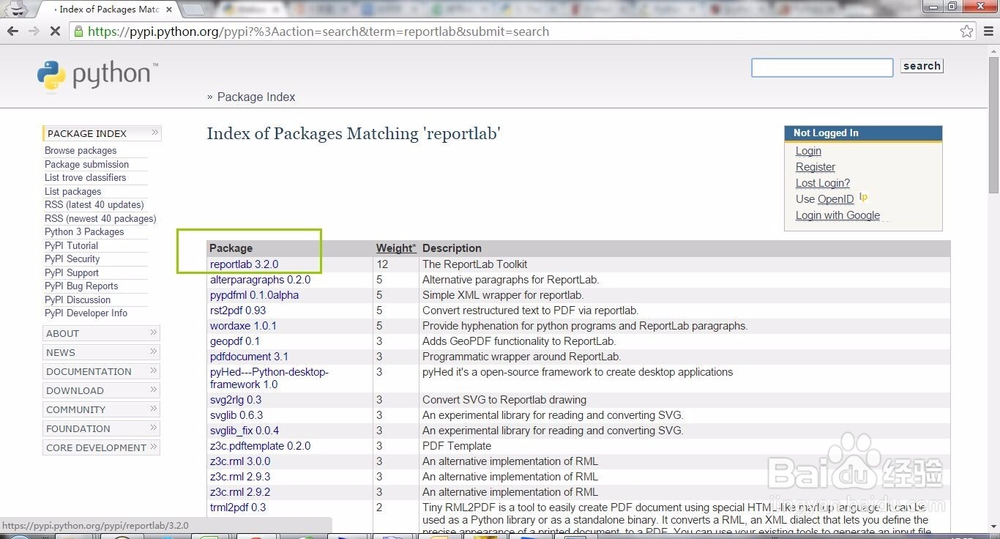
Task: Stop page loading with X button
Action: [55, 31]
